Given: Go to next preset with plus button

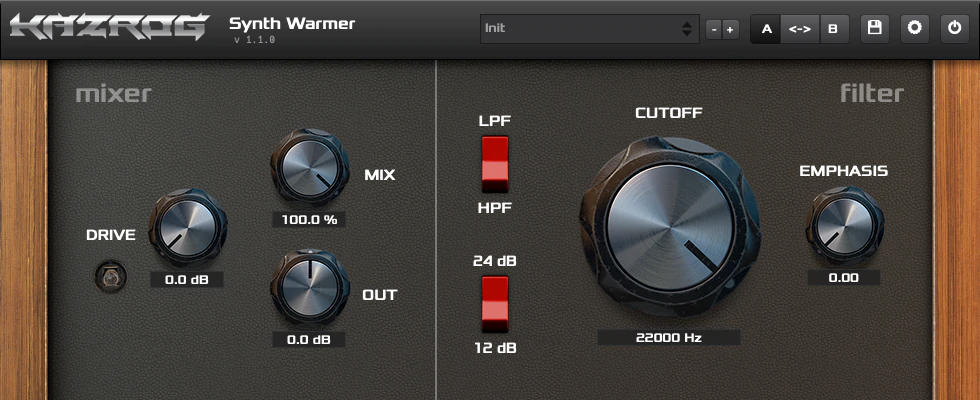Looking at the screenshot, I should (730, 29).
